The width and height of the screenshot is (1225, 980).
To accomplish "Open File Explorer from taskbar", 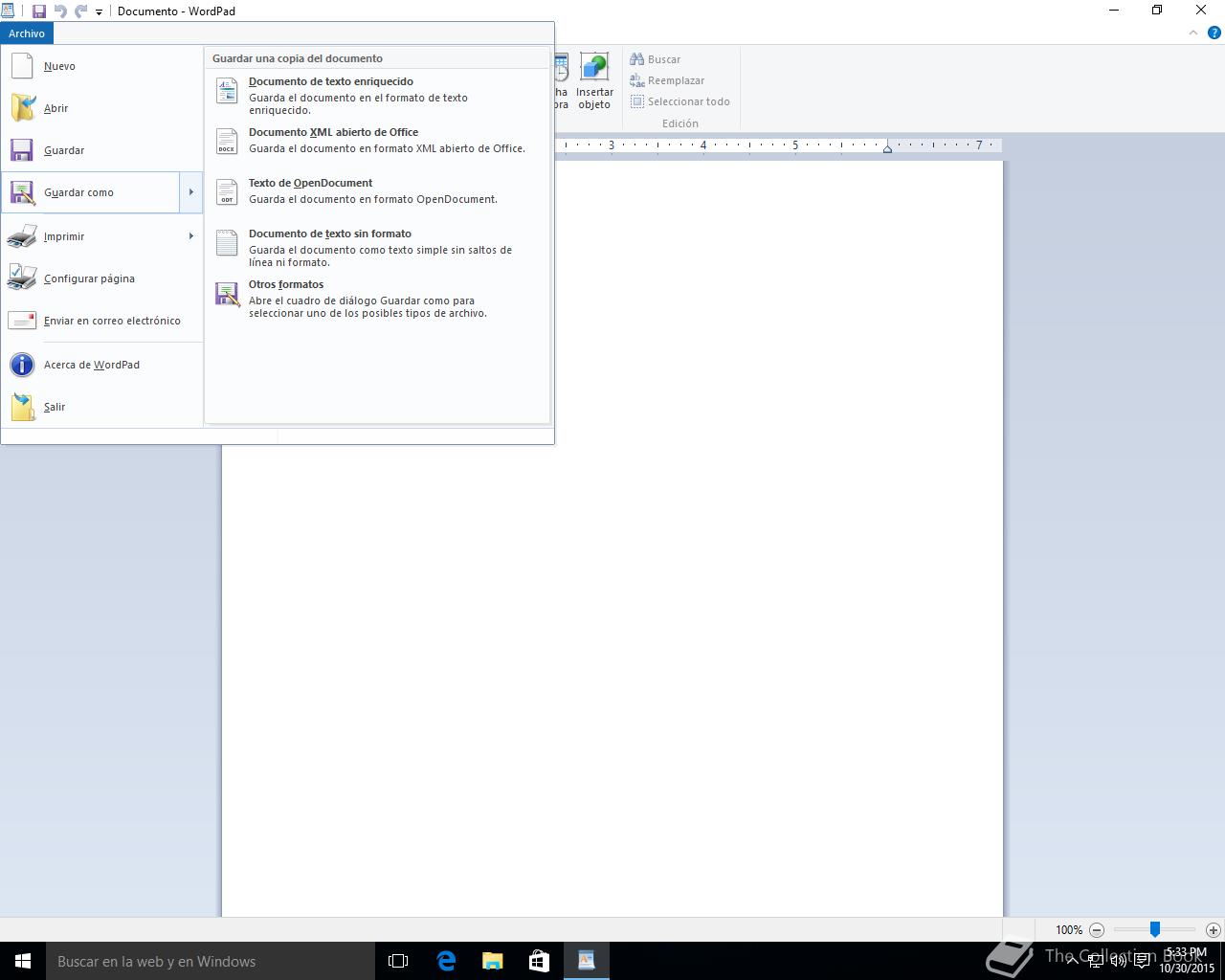I will tap(492, 961).
